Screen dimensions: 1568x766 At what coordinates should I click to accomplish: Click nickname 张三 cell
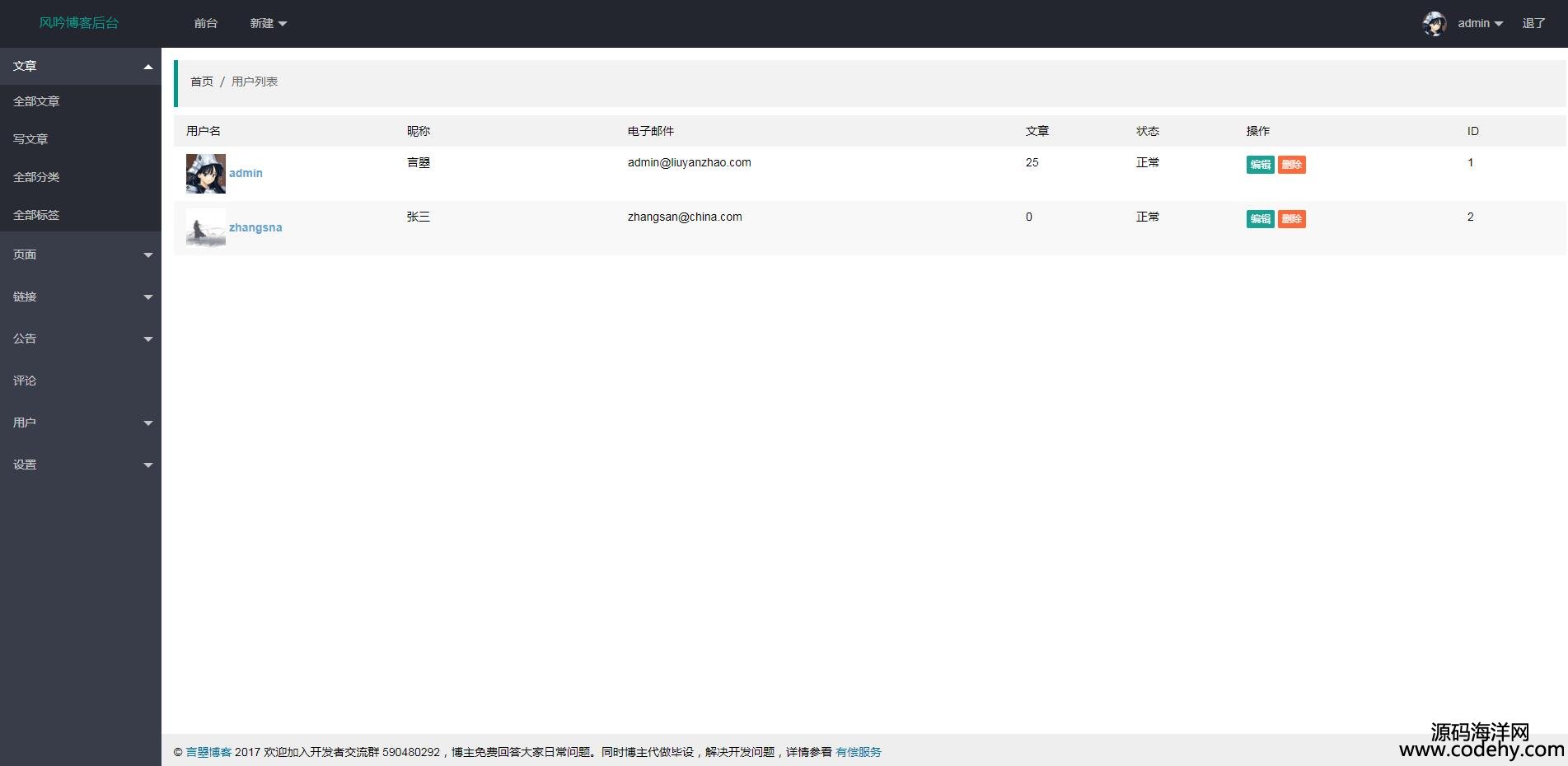tap(419, 217)
